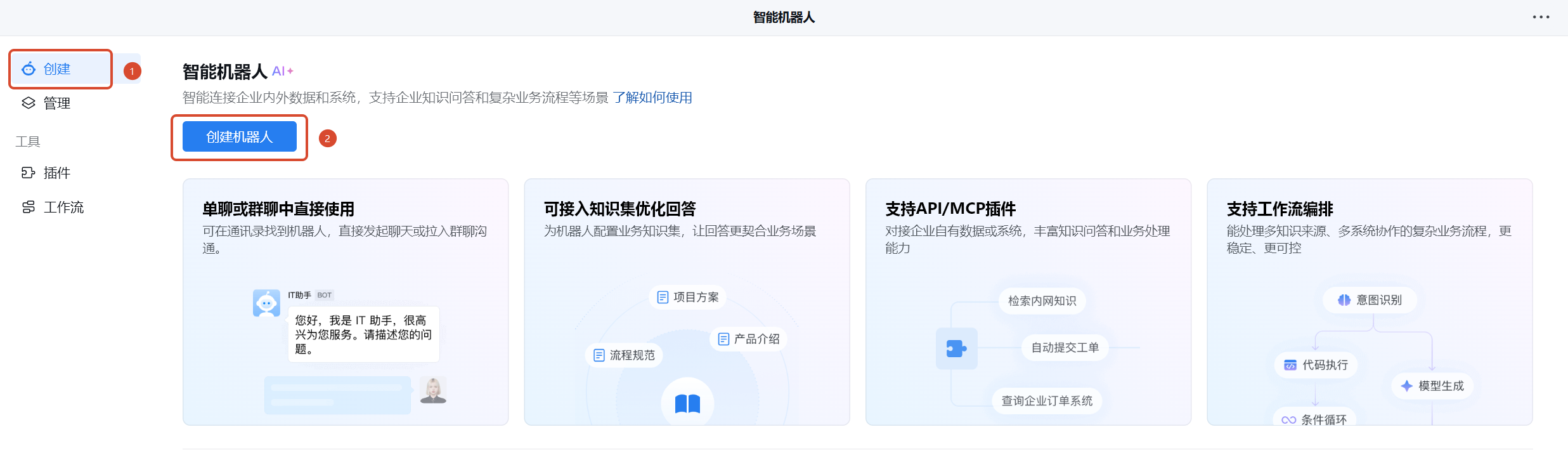This screenshot has height=453, width=1568.
Task: Click the loop icon in 条件循环 chip
Action: pyautogui.click(x=1288, y=420)
